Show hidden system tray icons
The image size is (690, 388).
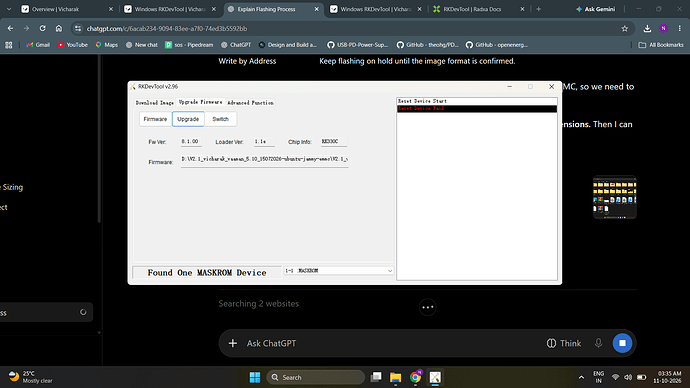[581, 377]
